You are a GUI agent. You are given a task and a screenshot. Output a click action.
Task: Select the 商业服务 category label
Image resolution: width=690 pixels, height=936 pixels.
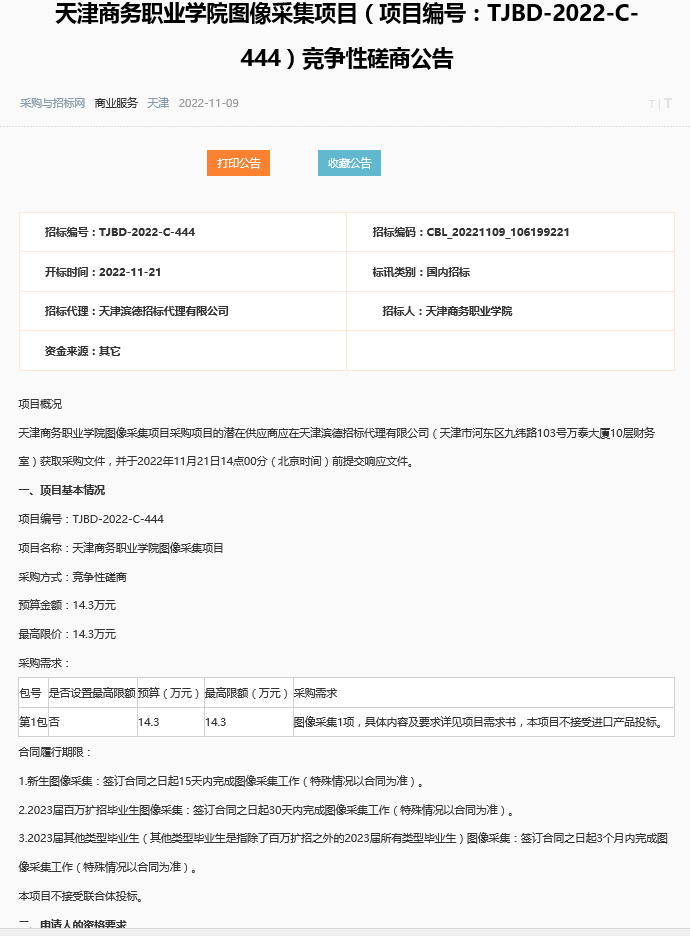click(116, 103)
